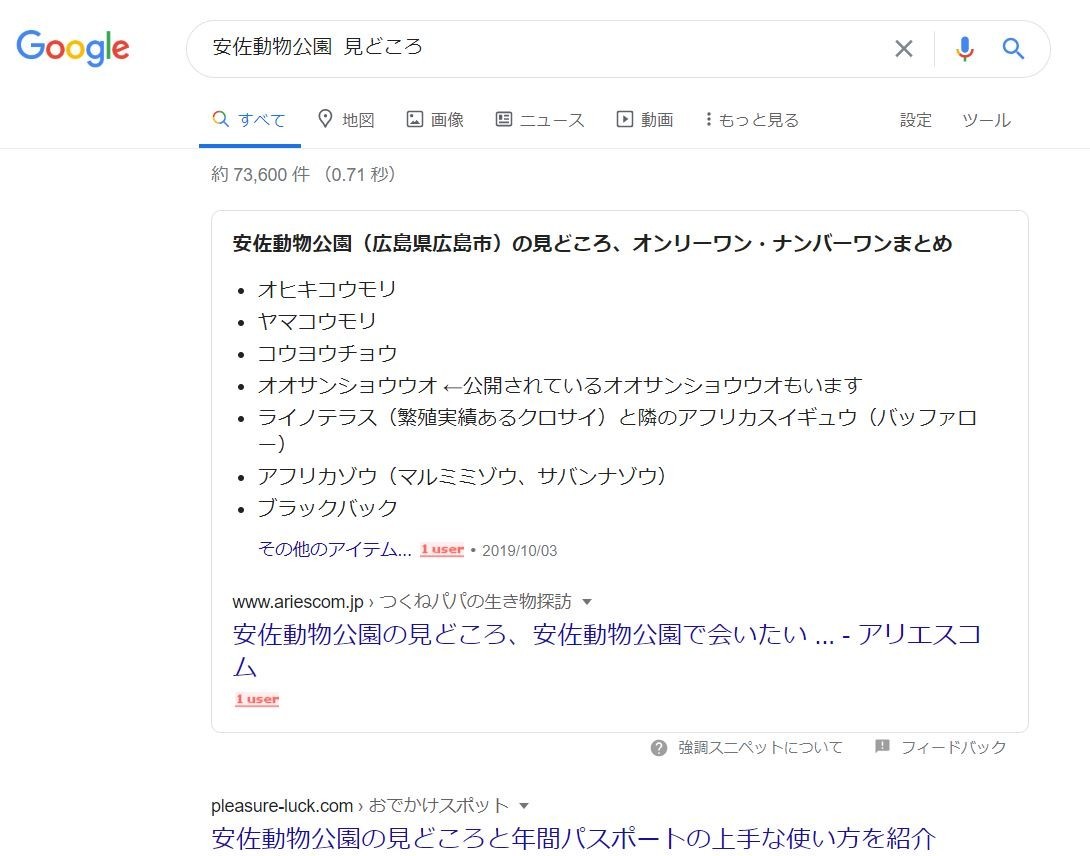
Task: Expand dropdown arrow next to つくねパパの生き物探訪
Action: tap(587, 601)
